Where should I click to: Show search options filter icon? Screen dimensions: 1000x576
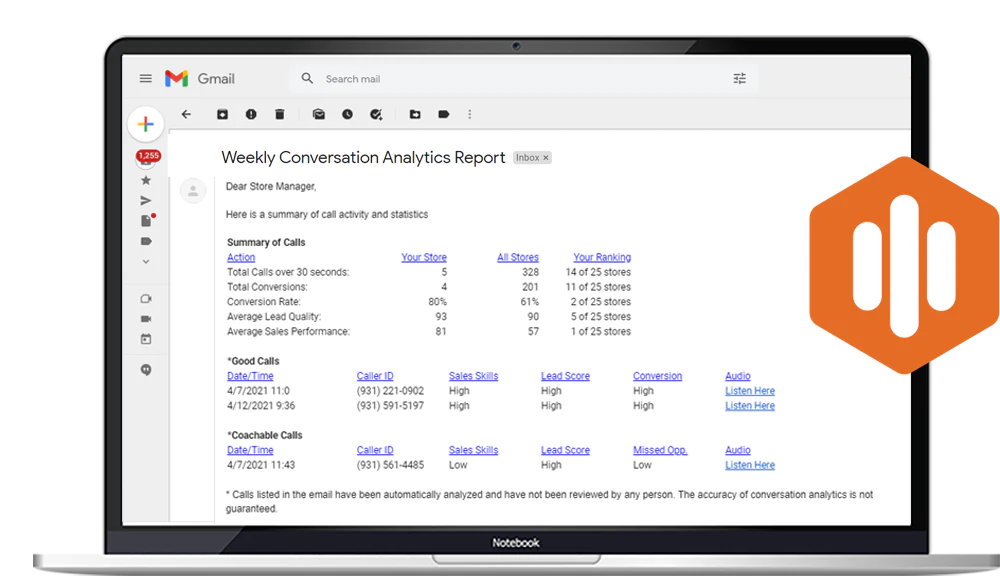739,78
